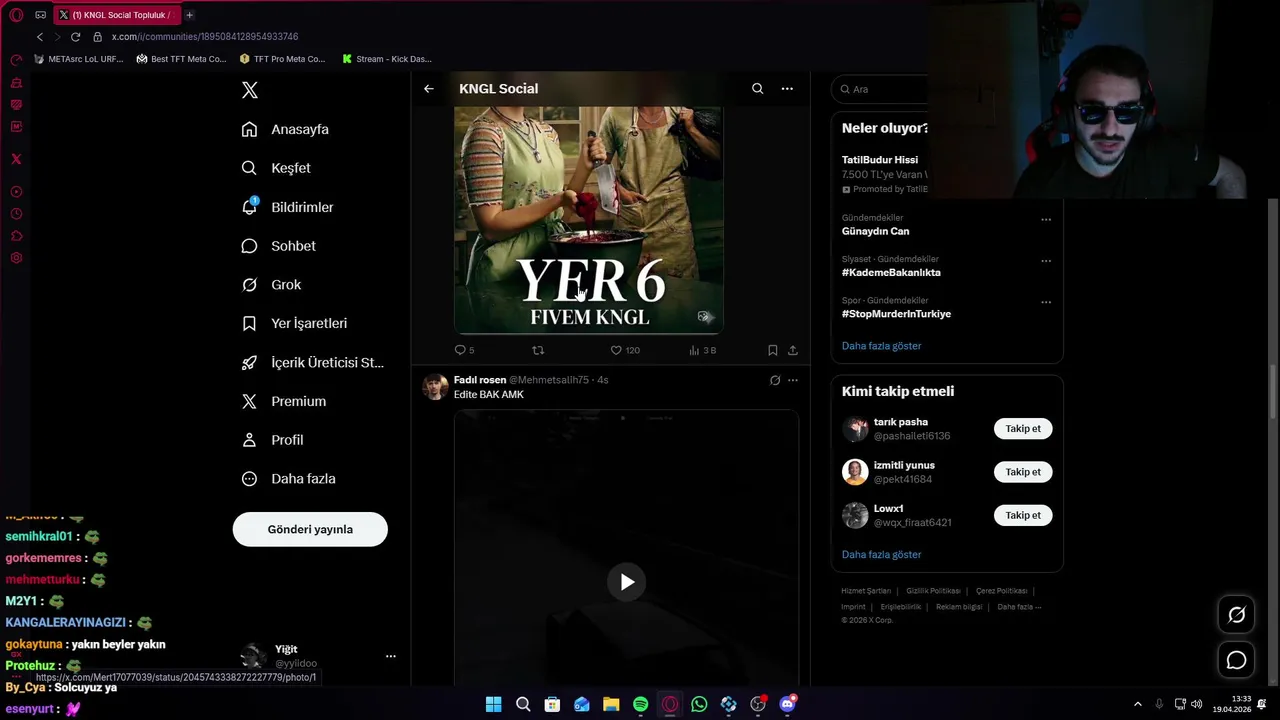
Task: Open Günaydın Can trend
Action: 875,231
